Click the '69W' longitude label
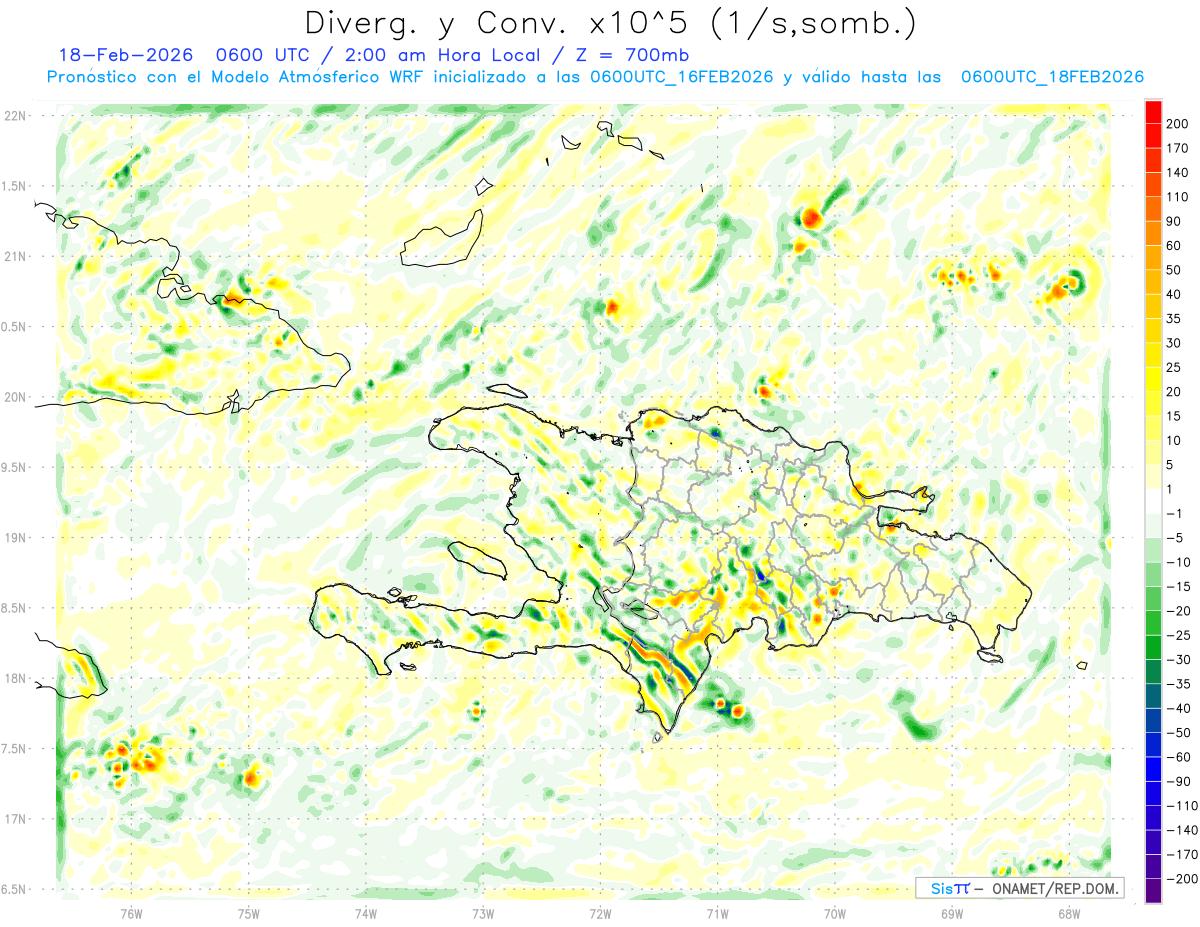Viewport: 1200px width, 927px height. [x=952, y=914]
